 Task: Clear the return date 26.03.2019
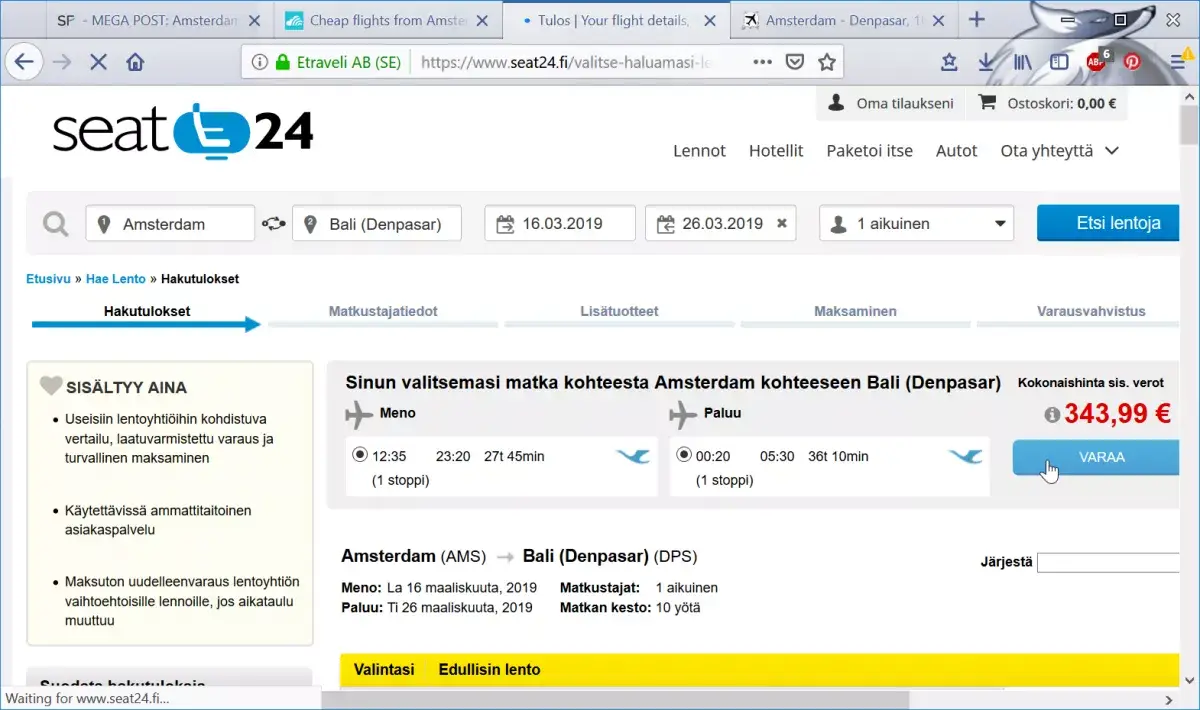click(x=782, y=224)
